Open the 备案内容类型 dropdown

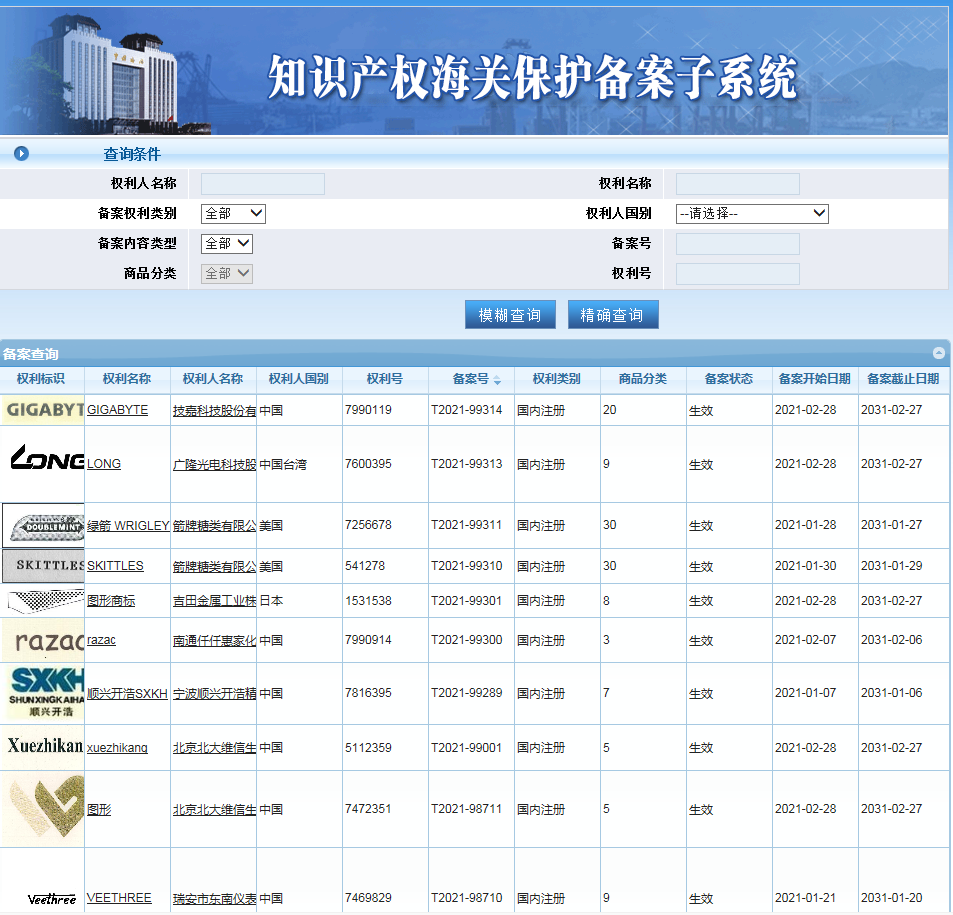point(227,244)
